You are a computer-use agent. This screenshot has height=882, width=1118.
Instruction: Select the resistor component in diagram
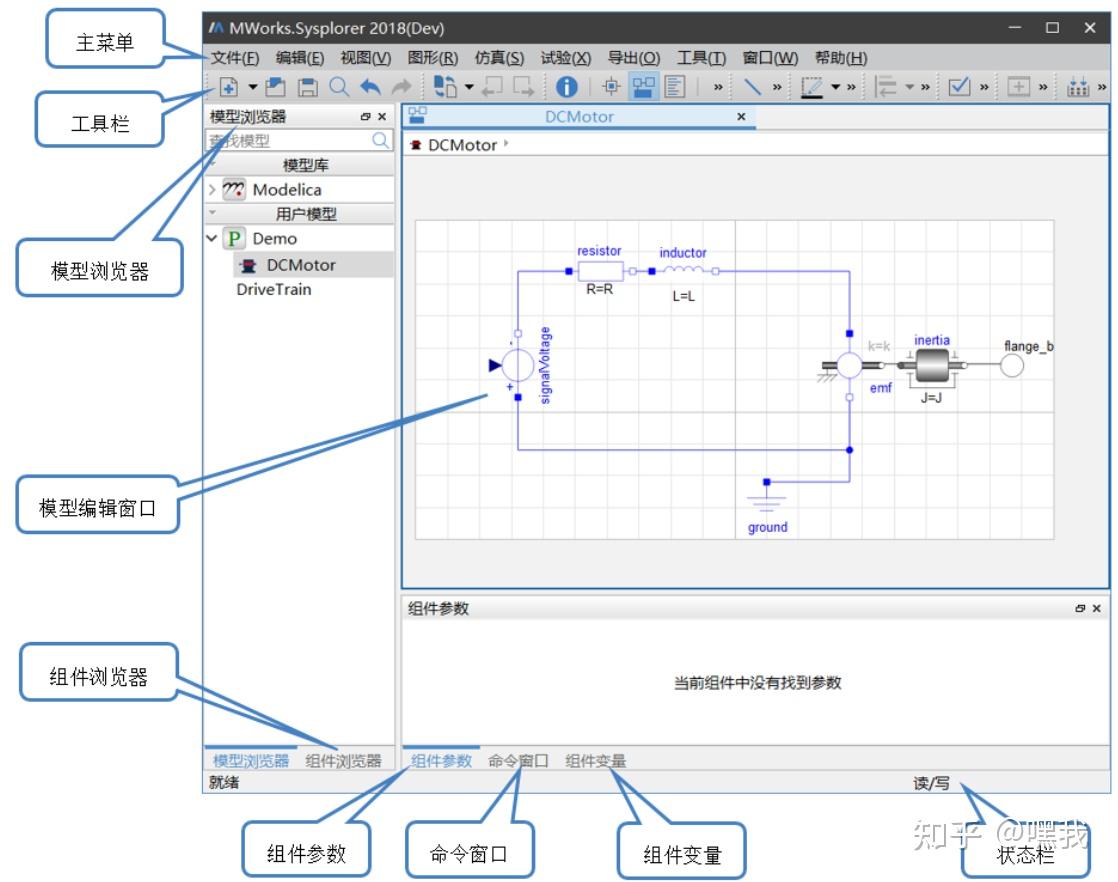[x=600, y=271]
